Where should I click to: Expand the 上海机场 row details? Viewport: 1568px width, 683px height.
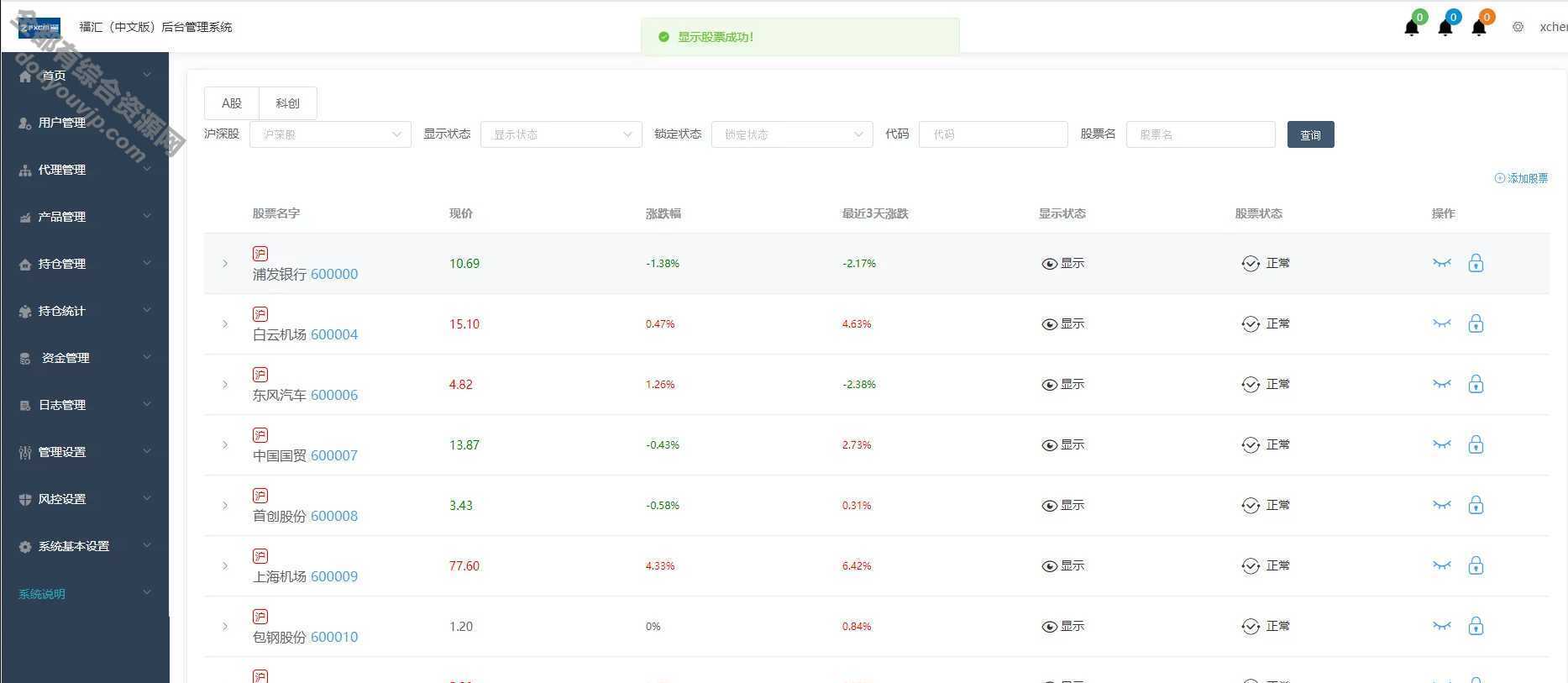[x=225, y=566]
